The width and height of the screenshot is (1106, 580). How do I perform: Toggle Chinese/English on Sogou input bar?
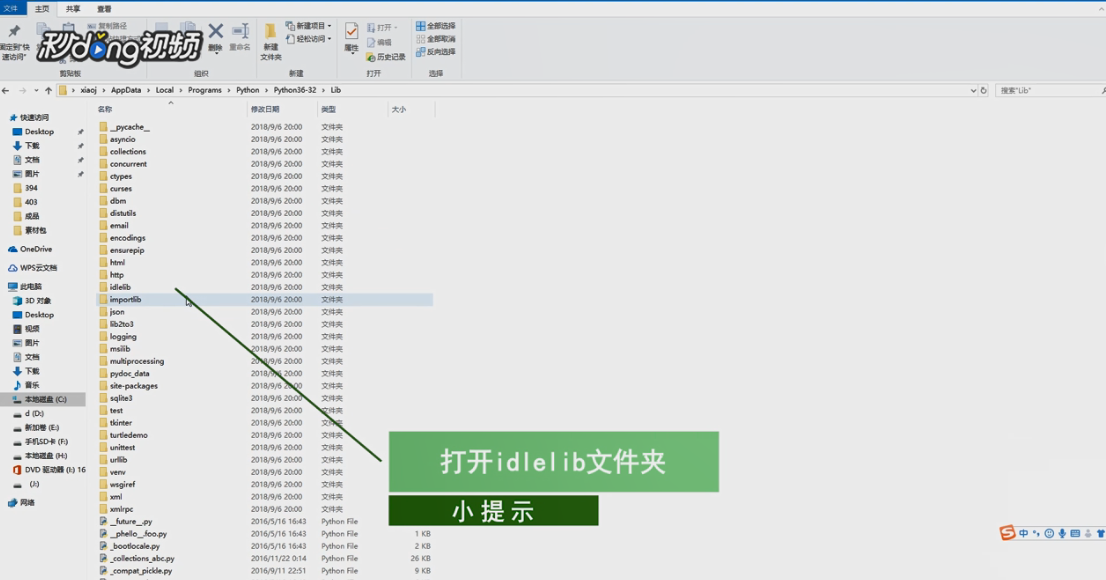click(1024, 533)
